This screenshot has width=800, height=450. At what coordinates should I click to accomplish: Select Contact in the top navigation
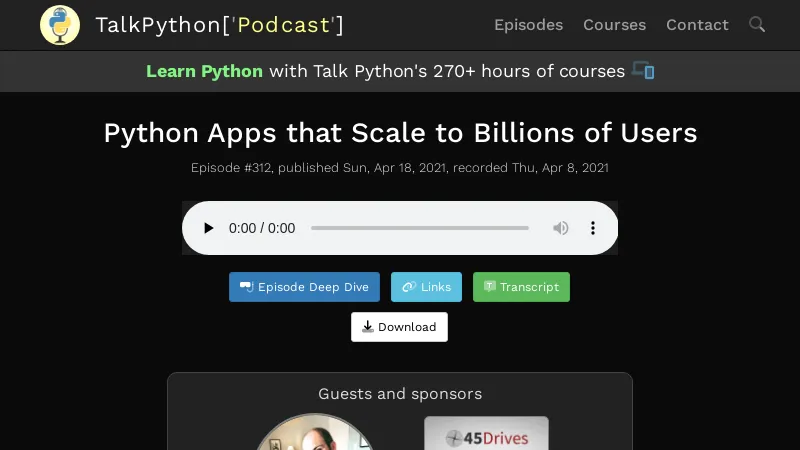click(x=697, y=25)
